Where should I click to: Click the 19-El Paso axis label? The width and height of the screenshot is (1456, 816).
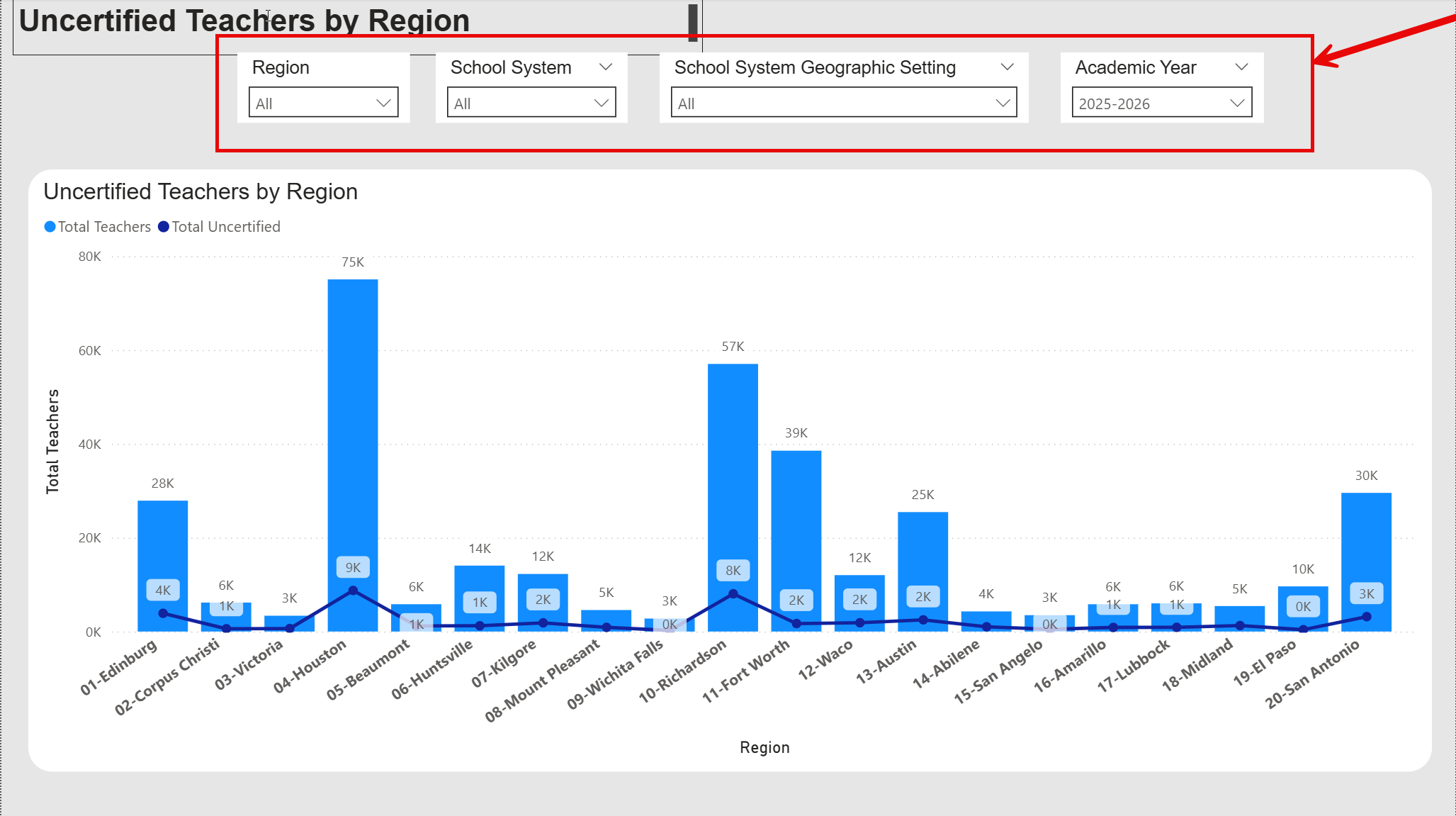1265,663
